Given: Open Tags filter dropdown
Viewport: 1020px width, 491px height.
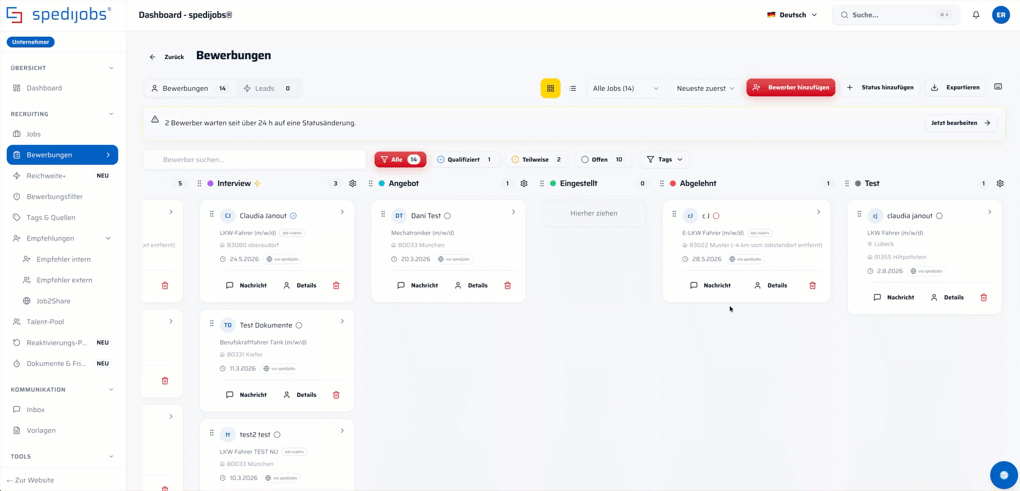Looking at the screenshot, I should [665, 159].
